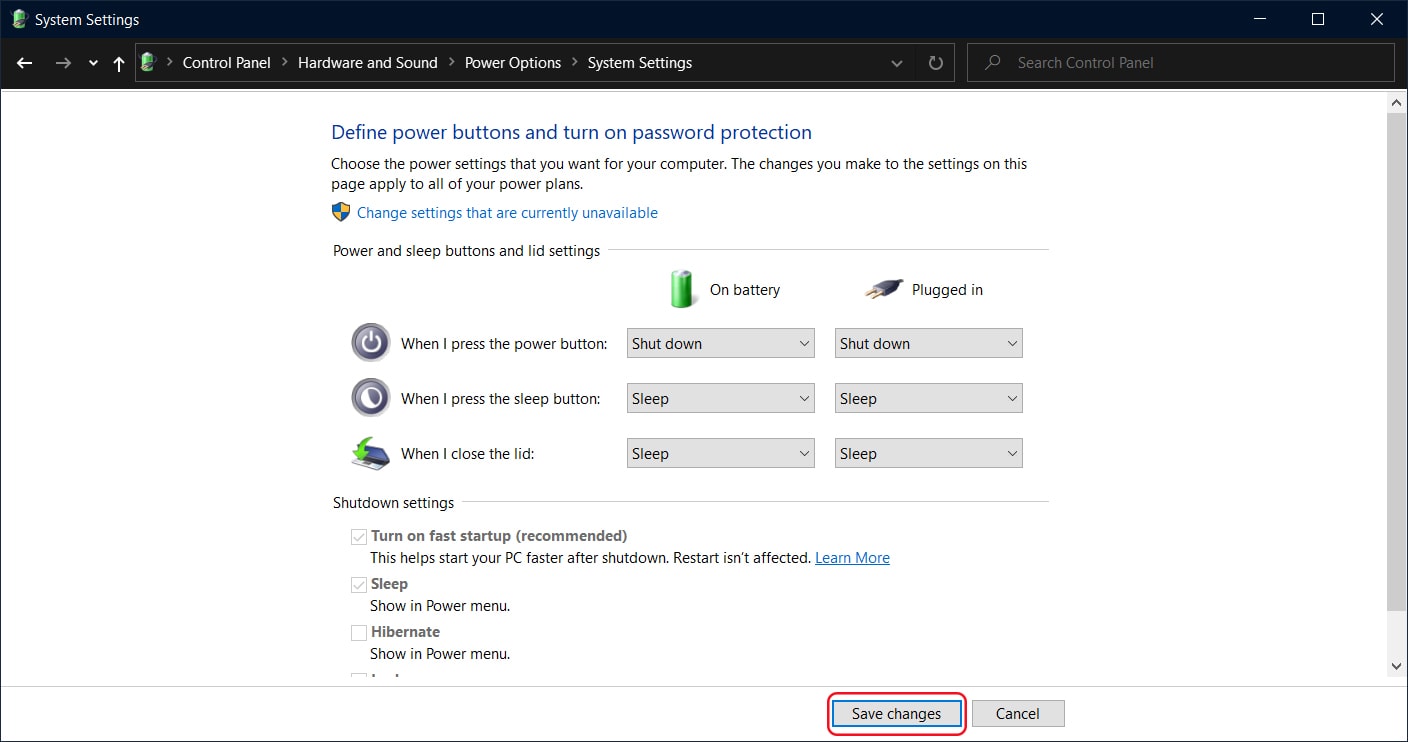Click the back arrow navigation icon
This screenshot has width=1408, height=742.
click(25, 62)
